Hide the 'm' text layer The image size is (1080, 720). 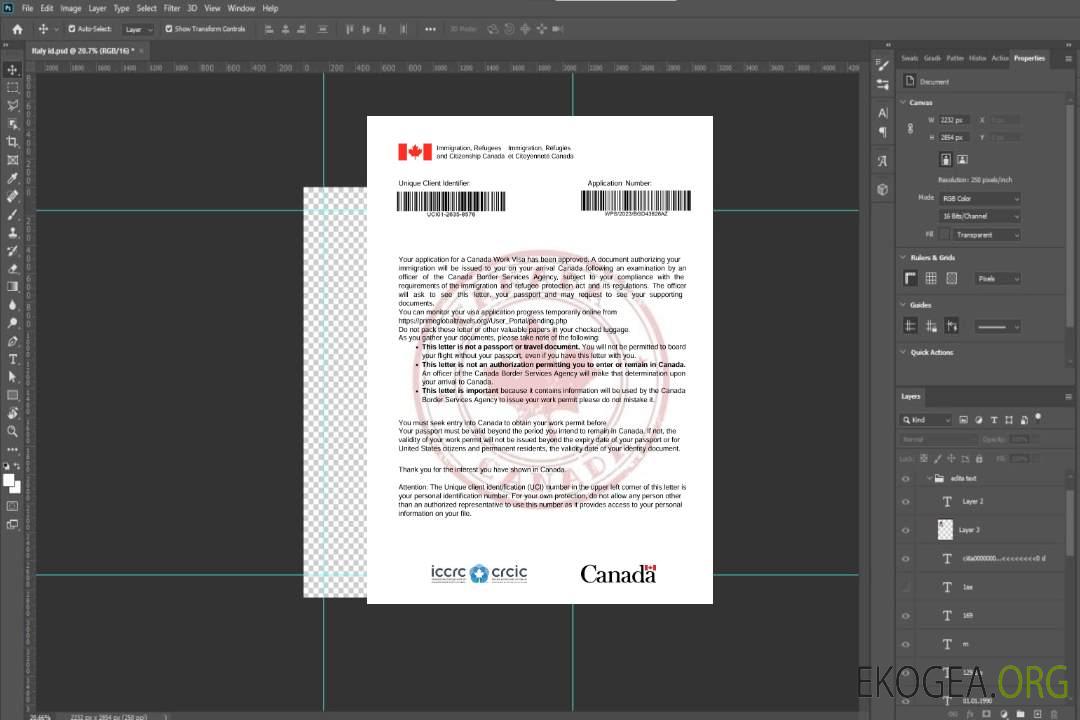point(906,645)
